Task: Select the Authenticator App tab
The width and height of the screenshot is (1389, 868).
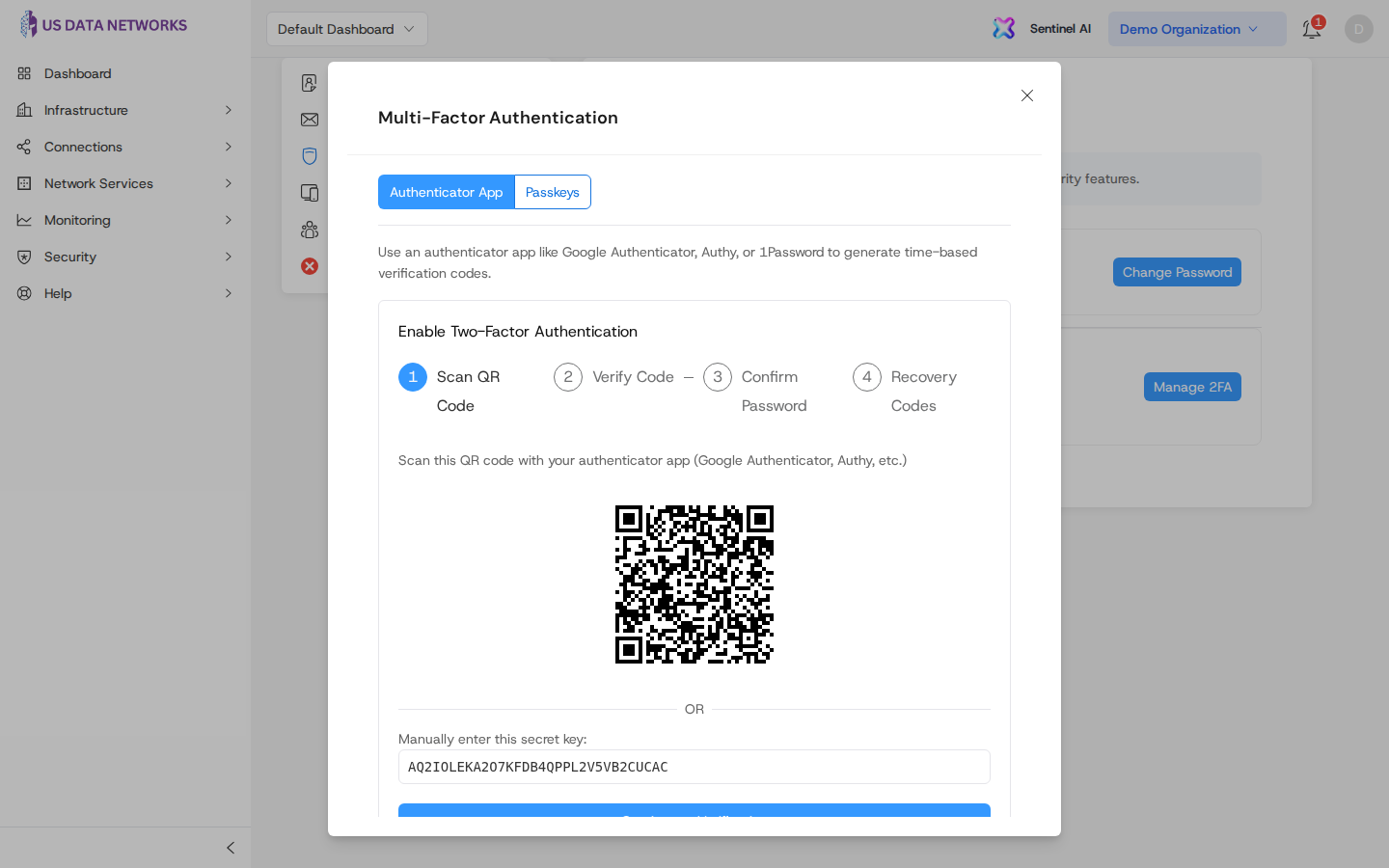Action: [447, 192]
